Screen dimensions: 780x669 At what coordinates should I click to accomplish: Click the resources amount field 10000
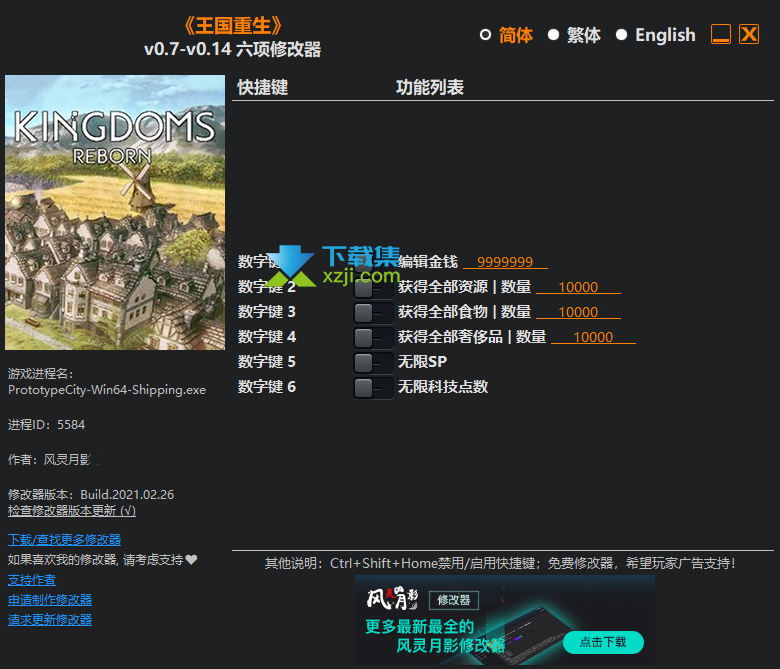coord(578,287)
